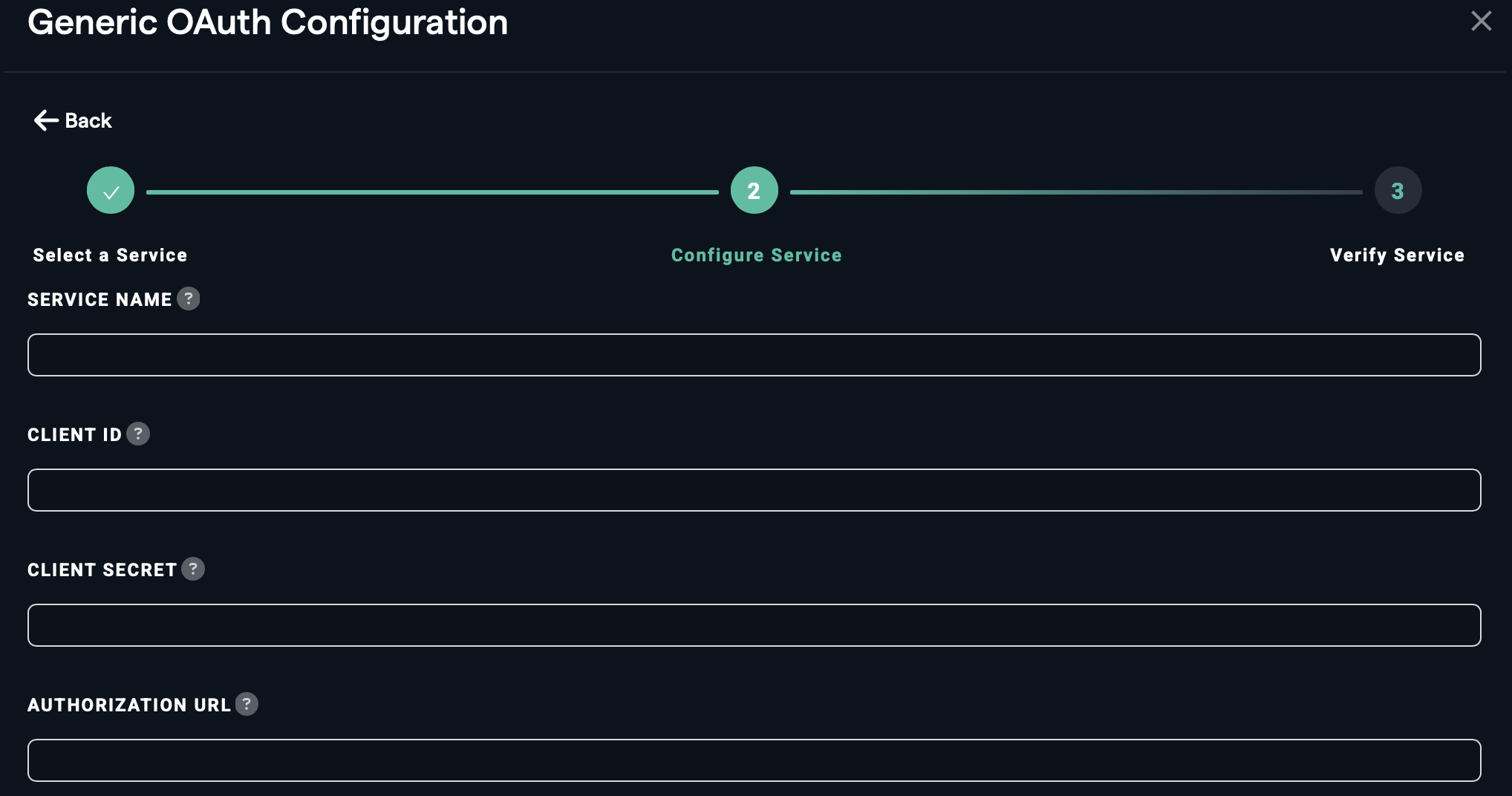Click the 'Generic OAuth Configuration' title
Image resolution: width=1512 pixels, height=796 pixels.
267,22
